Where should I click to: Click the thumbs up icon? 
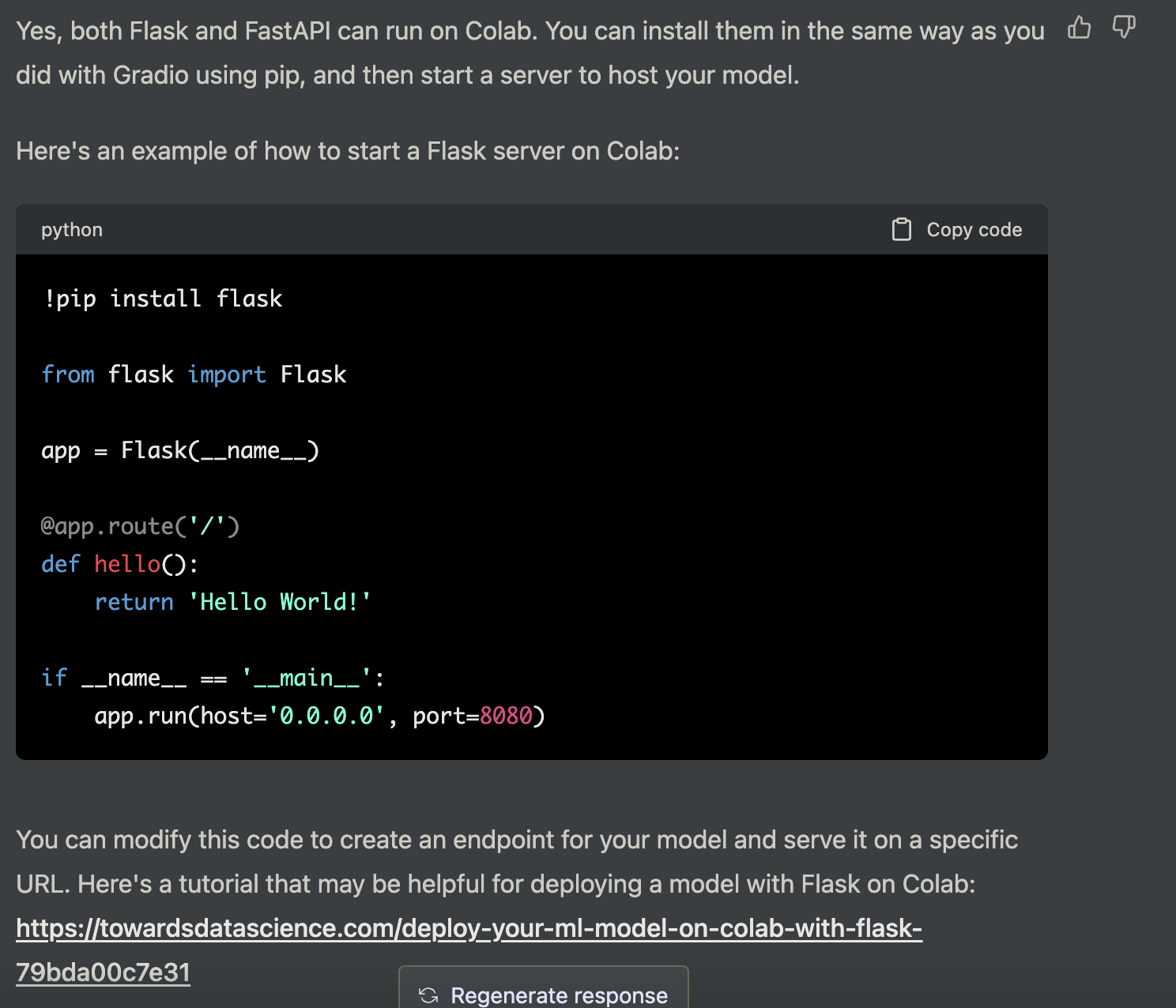click(x=1079, y=28)
